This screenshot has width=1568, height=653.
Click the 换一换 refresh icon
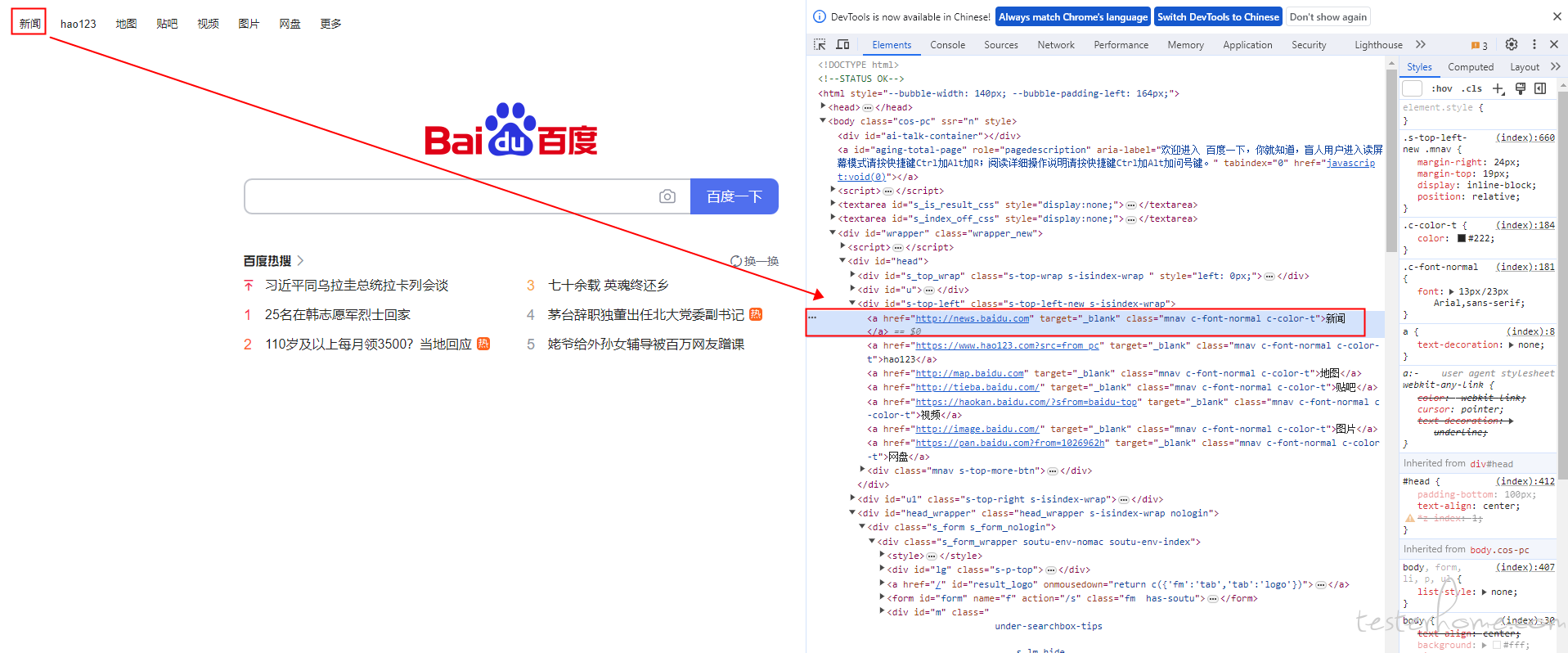736,261
